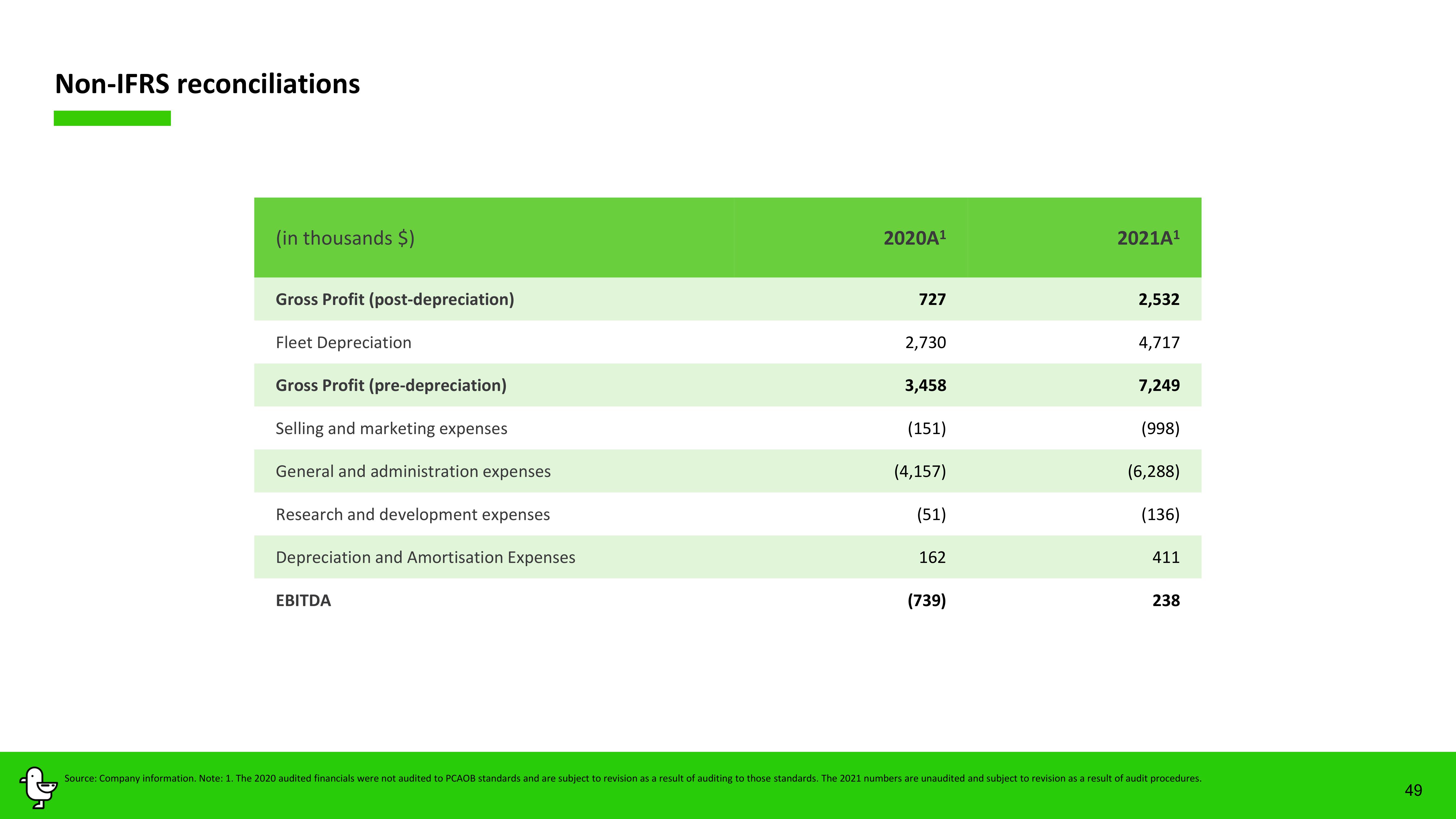
Task: Select 'Gross Profit (pre-depreciation)' row label
Action: (391, 385)
